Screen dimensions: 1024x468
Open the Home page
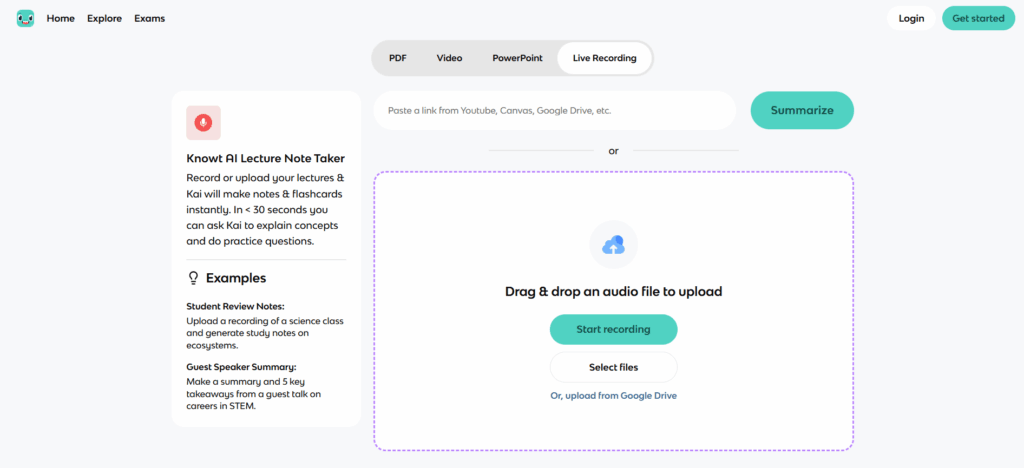click(x=61, y=18)
